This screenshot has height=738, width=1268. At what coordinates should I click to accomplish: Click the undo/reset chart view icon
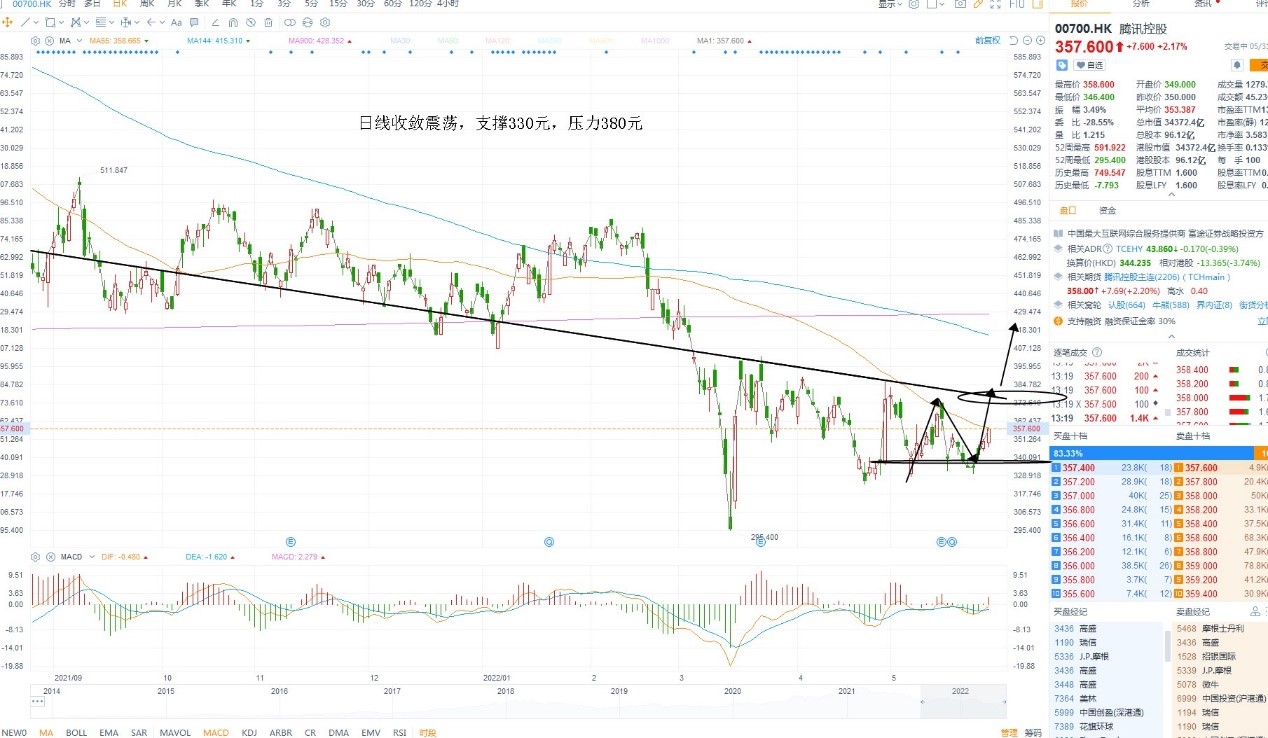(1014, 41)
